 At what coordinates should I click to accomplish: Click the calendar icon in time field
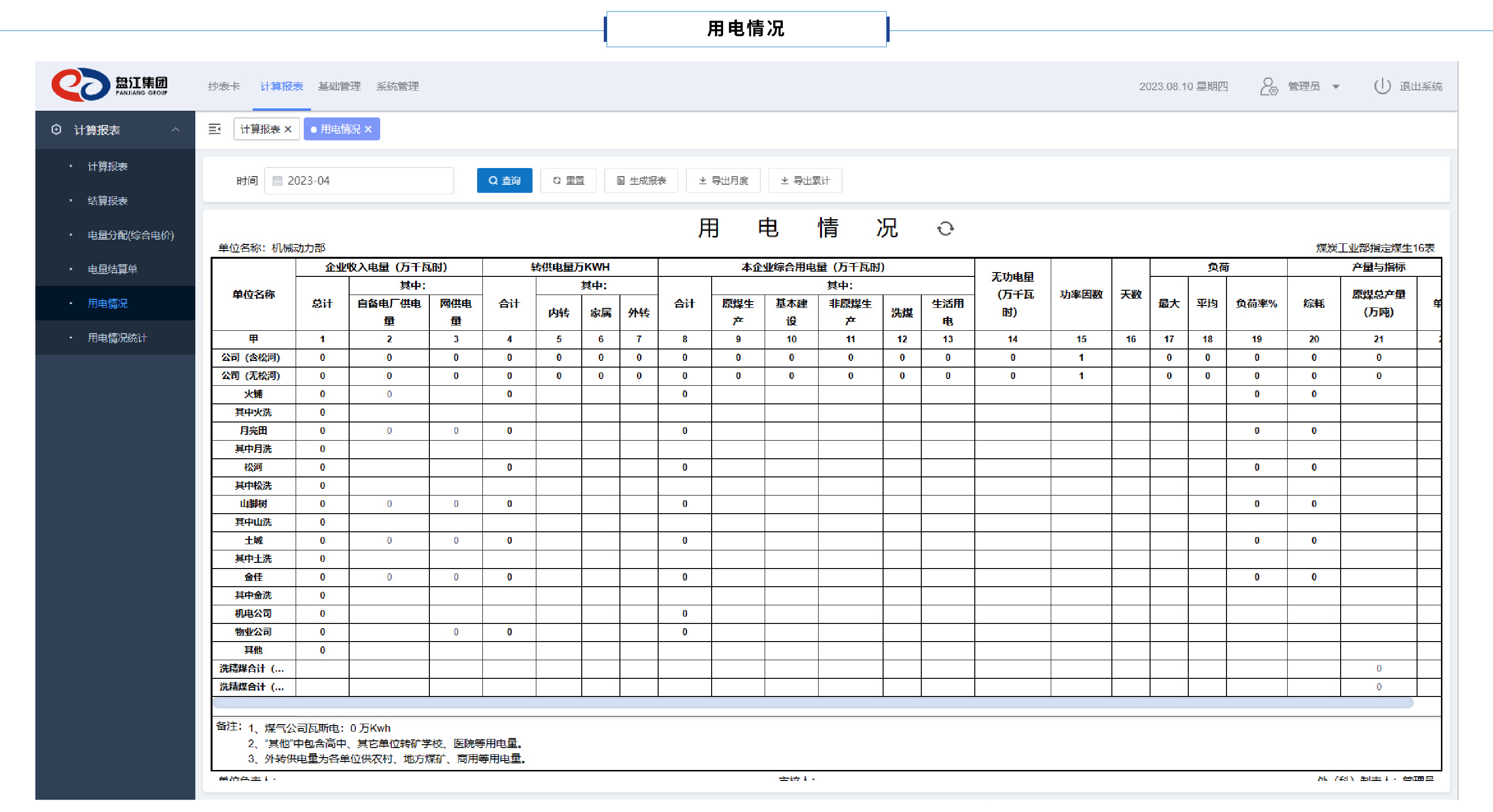277,181
